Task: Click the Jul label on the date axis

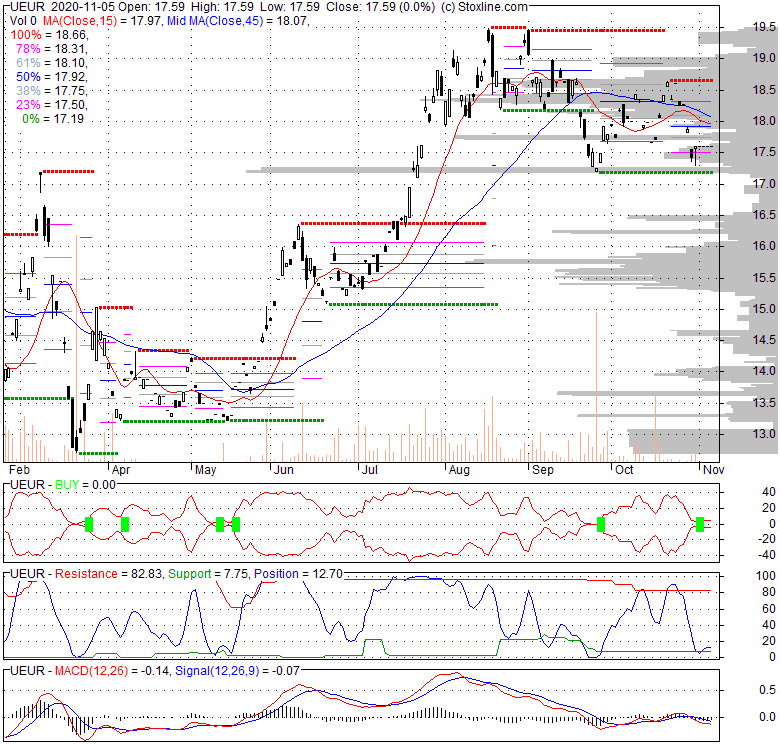Action: (x=370, y=469)
